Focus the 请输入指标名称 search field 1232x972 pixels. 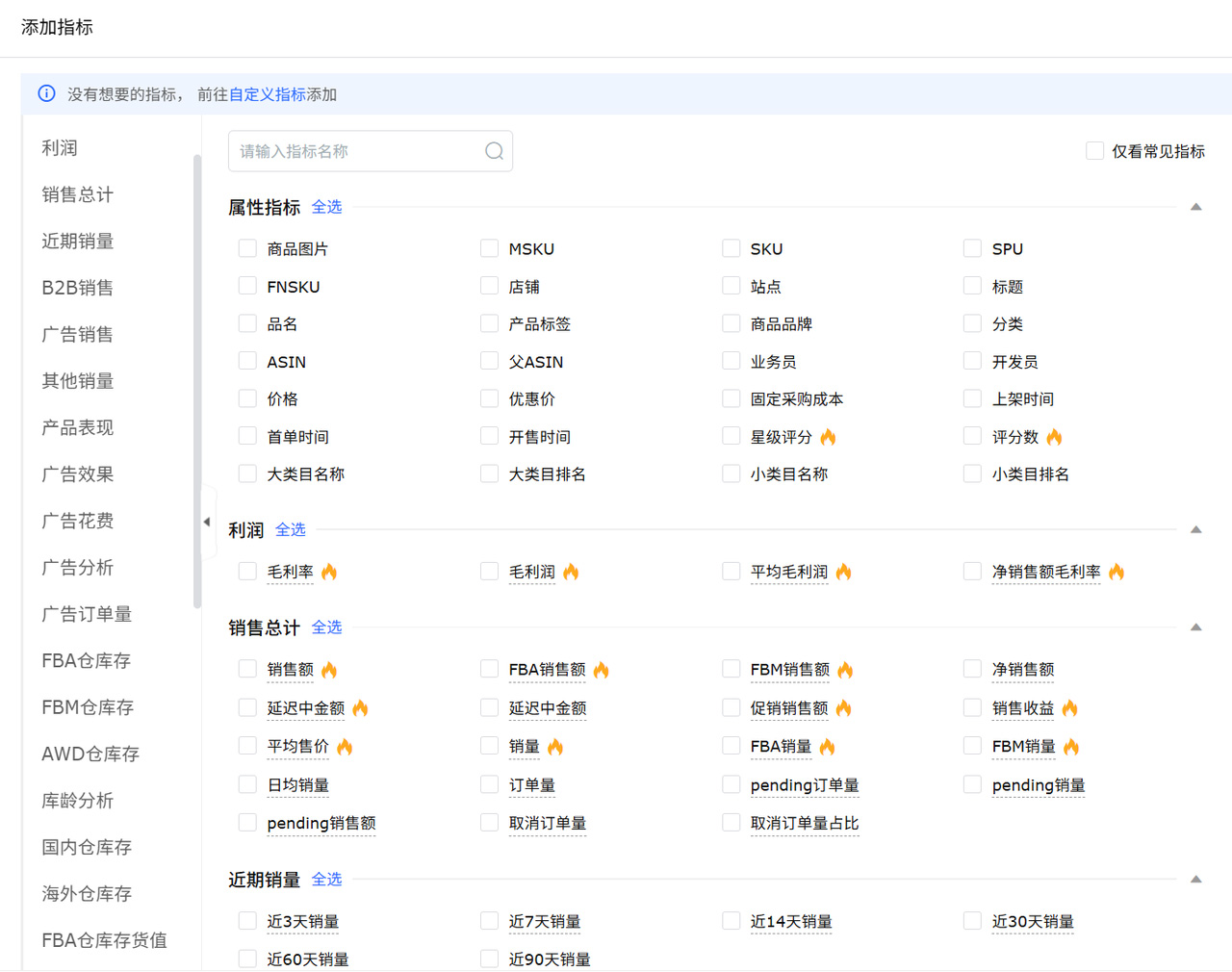tap(371, 151)
